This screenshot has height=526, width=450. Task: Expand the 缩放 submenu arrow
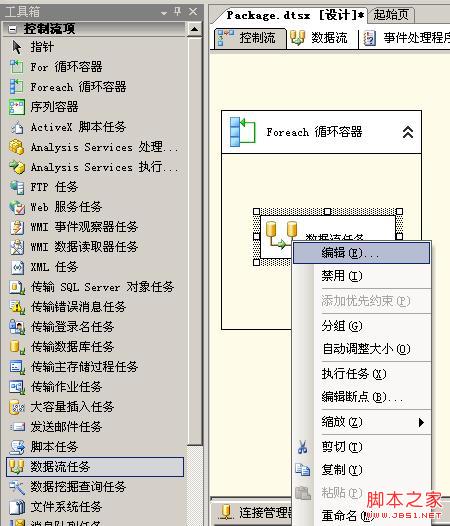point(421,422)
